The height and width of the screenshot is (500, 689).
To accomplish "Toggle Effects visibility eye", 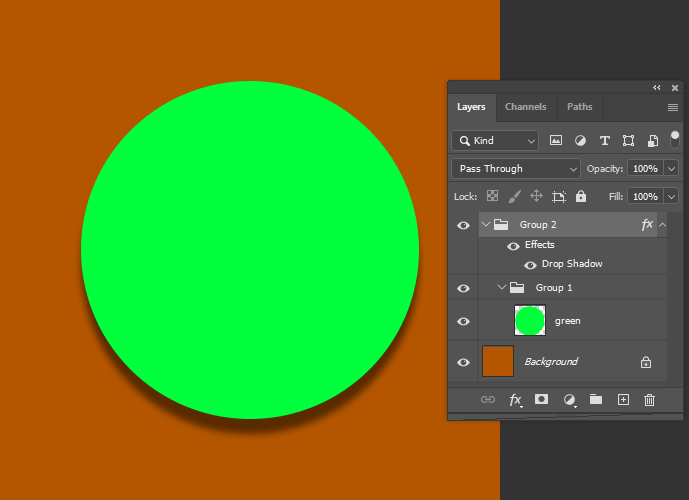I will pos(513,246).
